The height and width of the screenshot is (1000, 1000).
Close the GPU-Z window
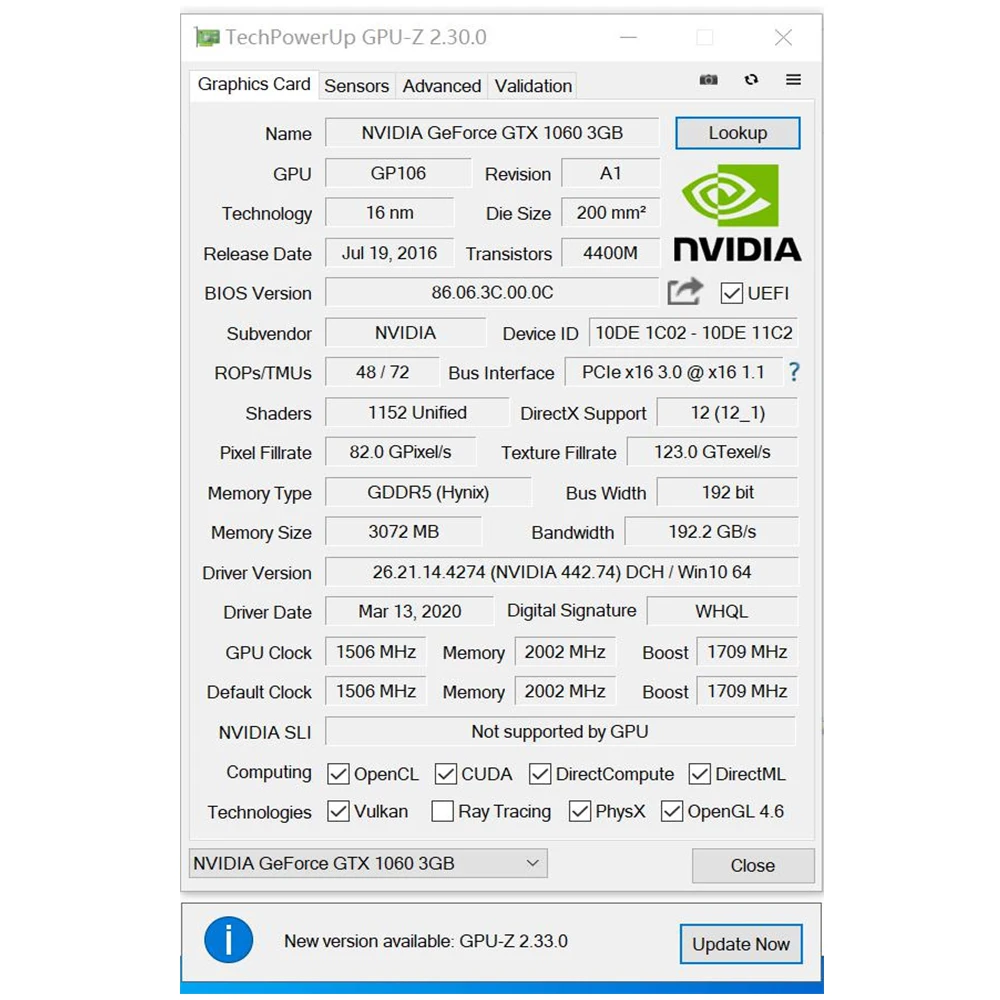(x=783, y=38)
